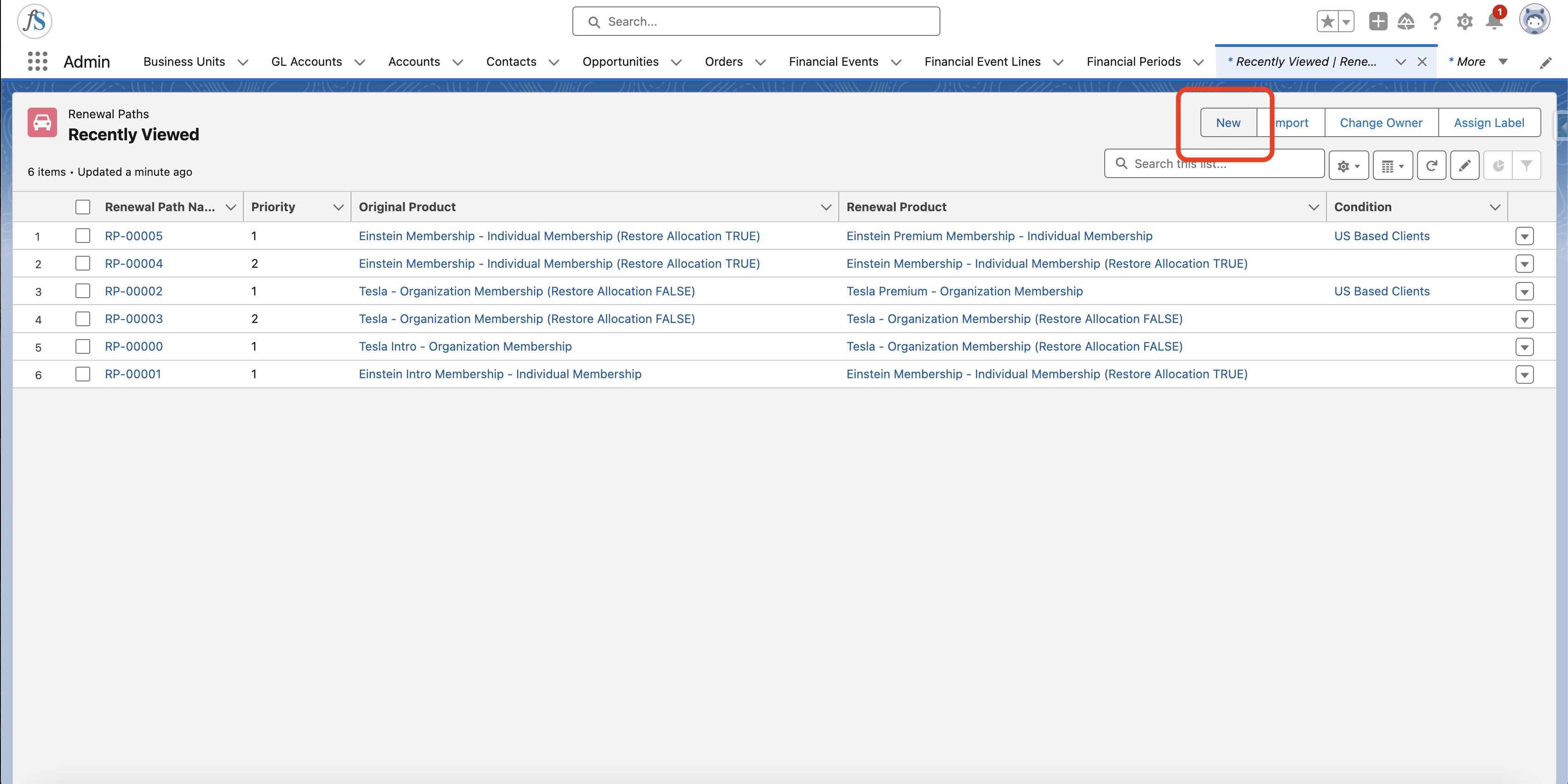Switch to the Financial Events tab
1568x784 pixels.
click(833, 62)
